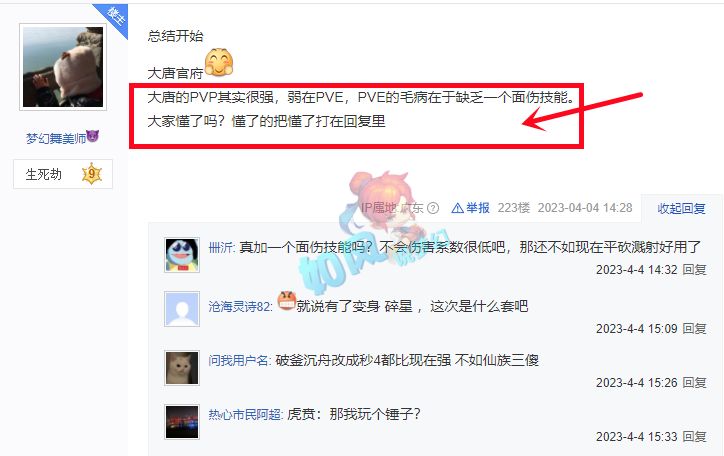The height and width of the screenshot is (456, 724).
Task: Open 沧海灵诗82 username link
Action: click(x=239, y=306)
